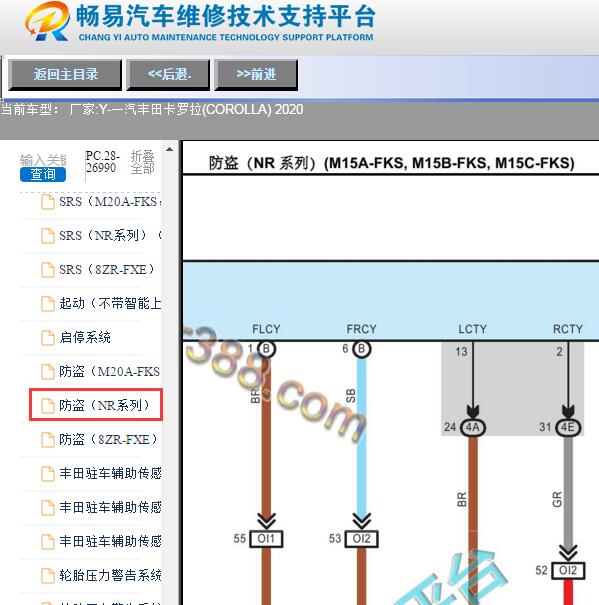Open the 防盗（8ZR-FXE）entry
This screenshot has height=605, width=599.
108,439
